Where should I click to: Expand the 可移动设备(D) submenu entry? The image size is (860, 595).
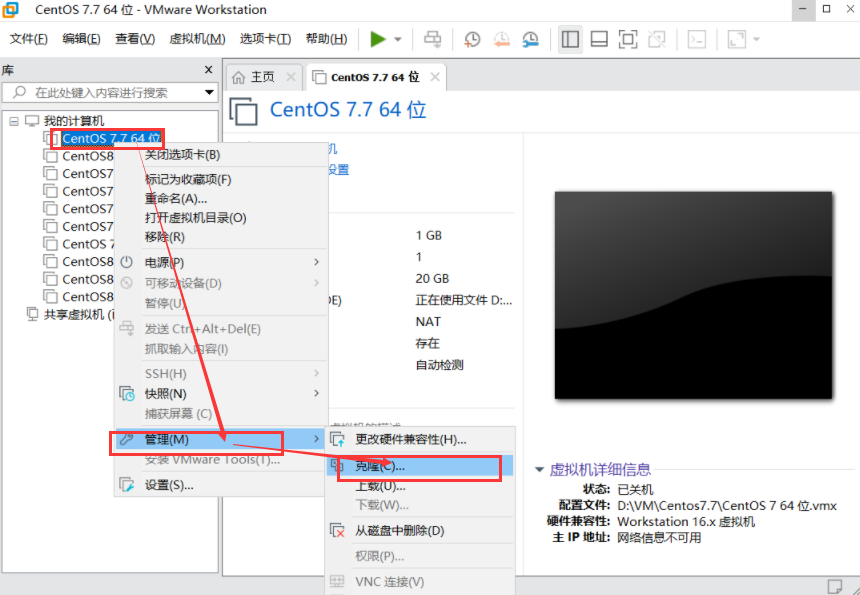222,283
